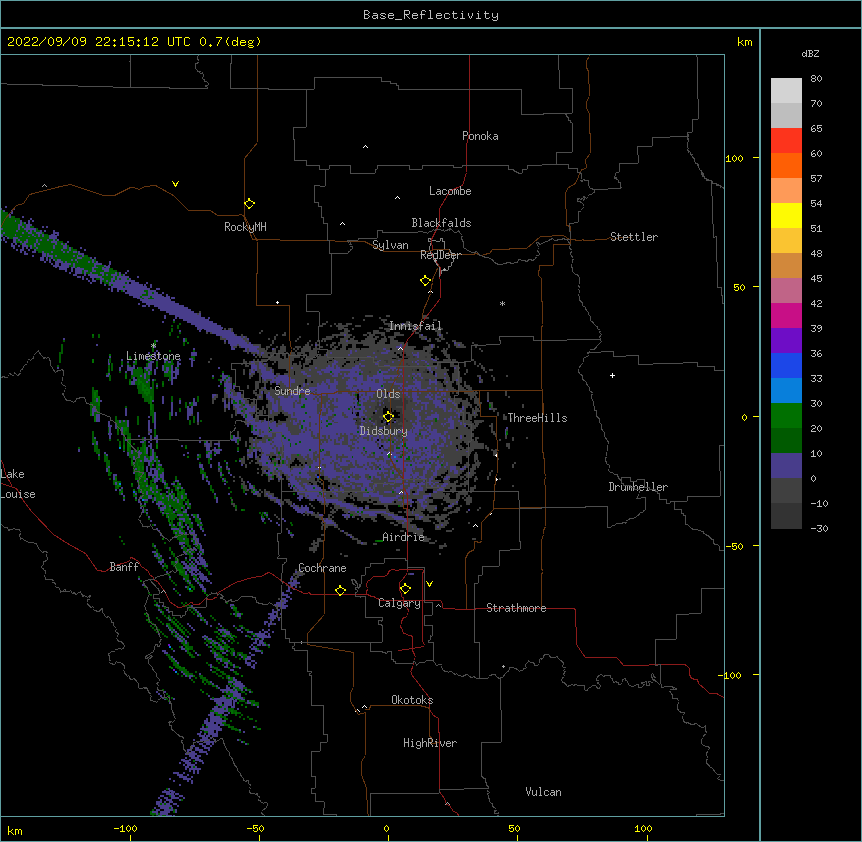
Task: Click the RedDeer city label
Action: tap(440, 255)
